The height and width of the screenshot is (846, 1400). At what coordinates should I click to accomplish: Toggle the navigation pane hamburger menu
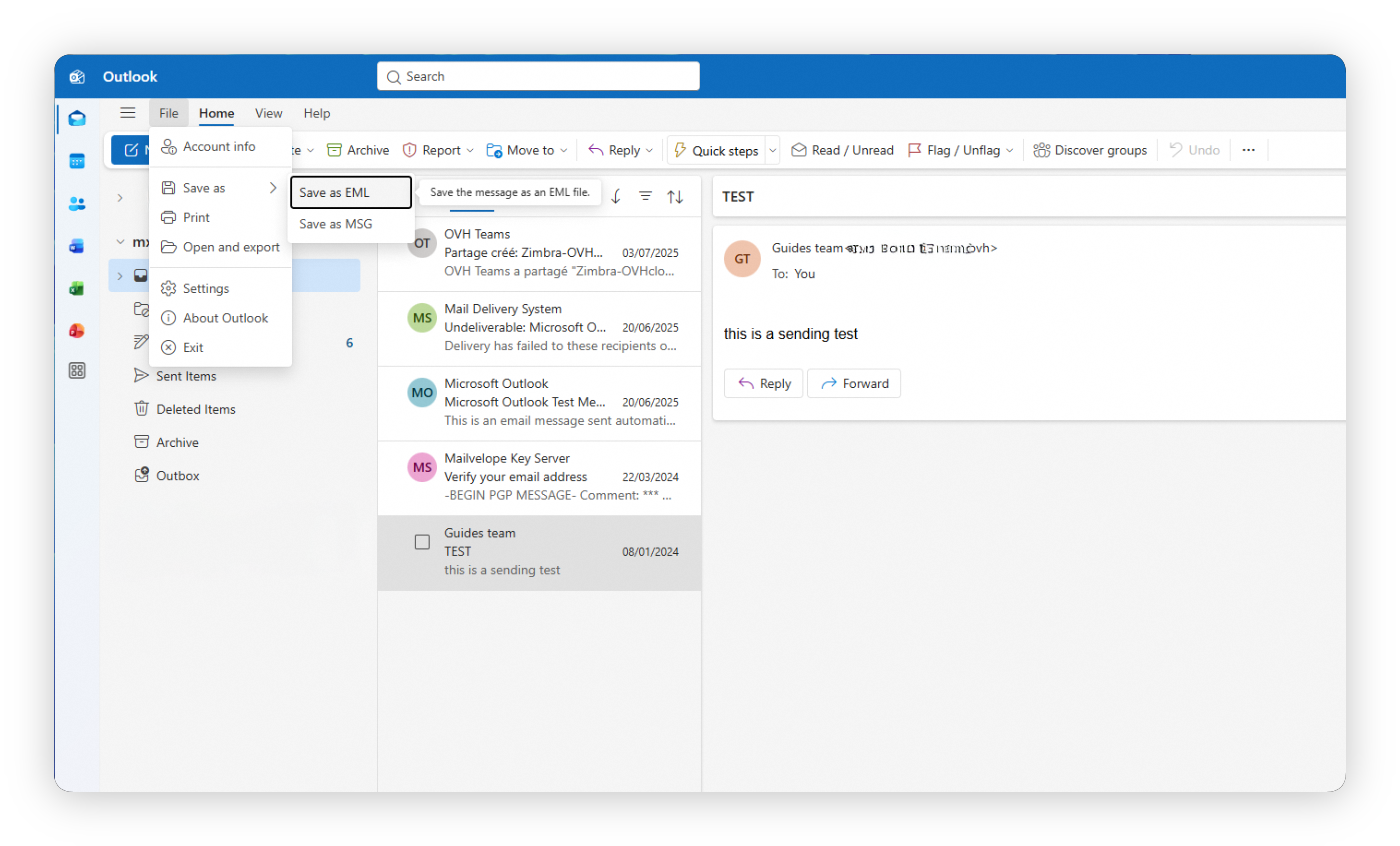coord(127,112)
